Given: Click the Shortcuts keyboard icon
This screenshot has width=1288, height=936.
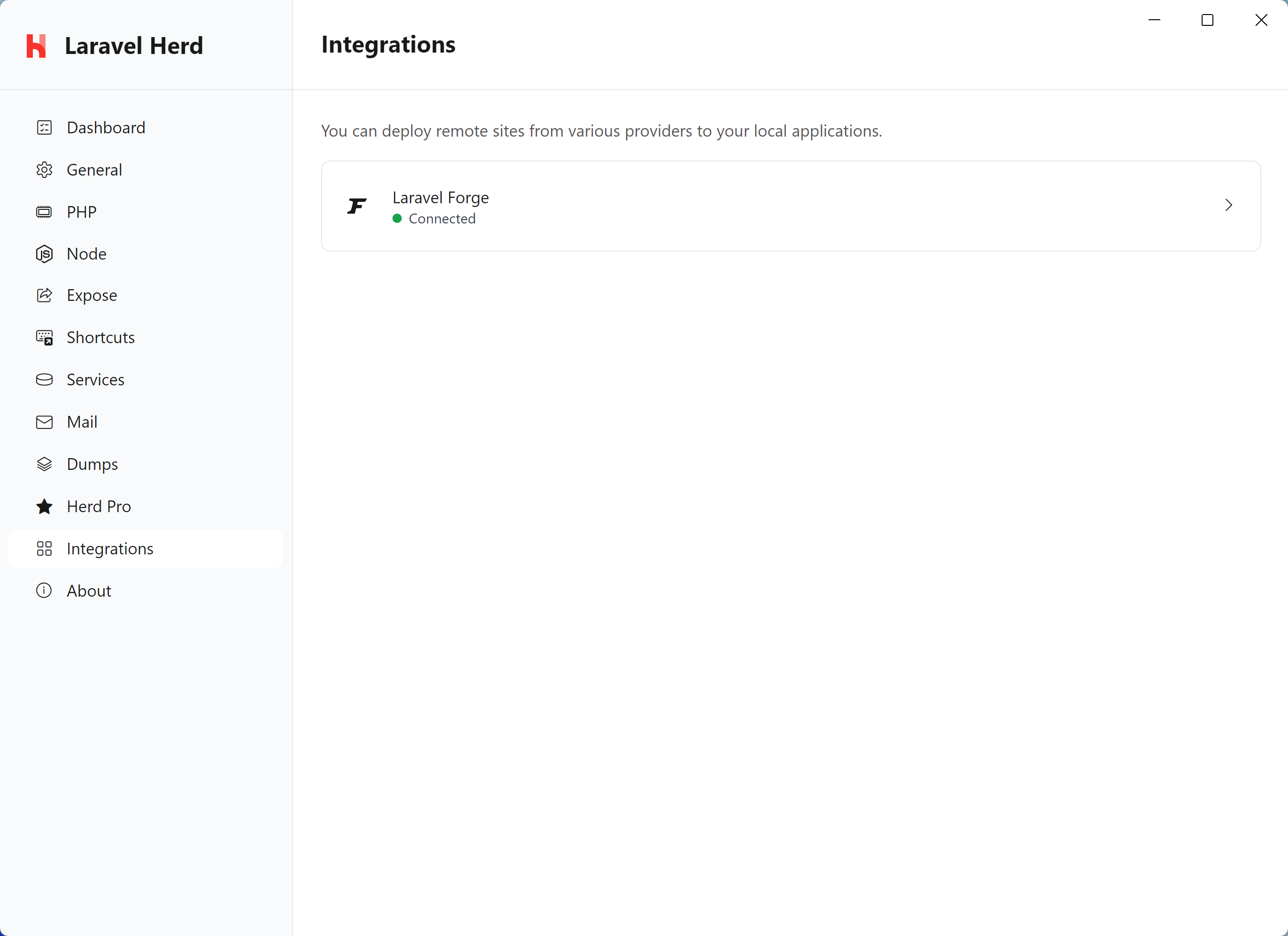Looking at the screenshot, I should pyautogui.click(x=44, y=337).
